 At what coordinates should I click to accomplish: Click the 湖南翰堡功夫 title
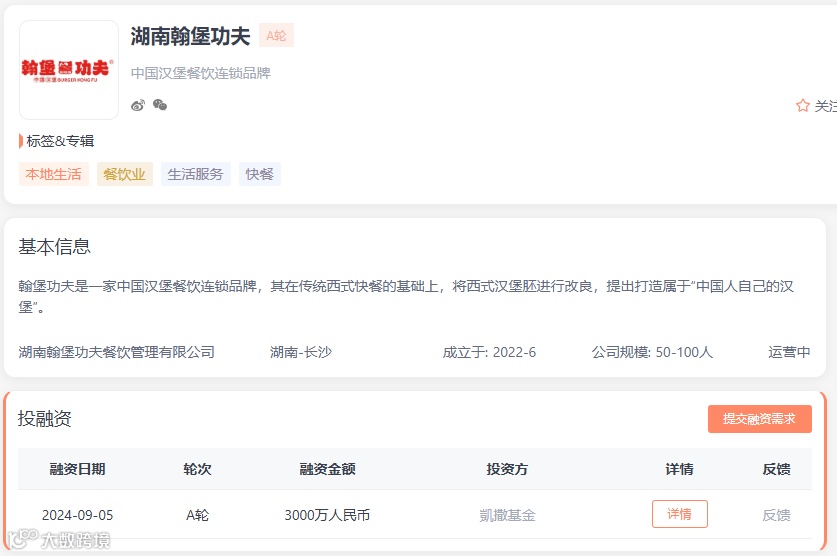tap(191, 36)
